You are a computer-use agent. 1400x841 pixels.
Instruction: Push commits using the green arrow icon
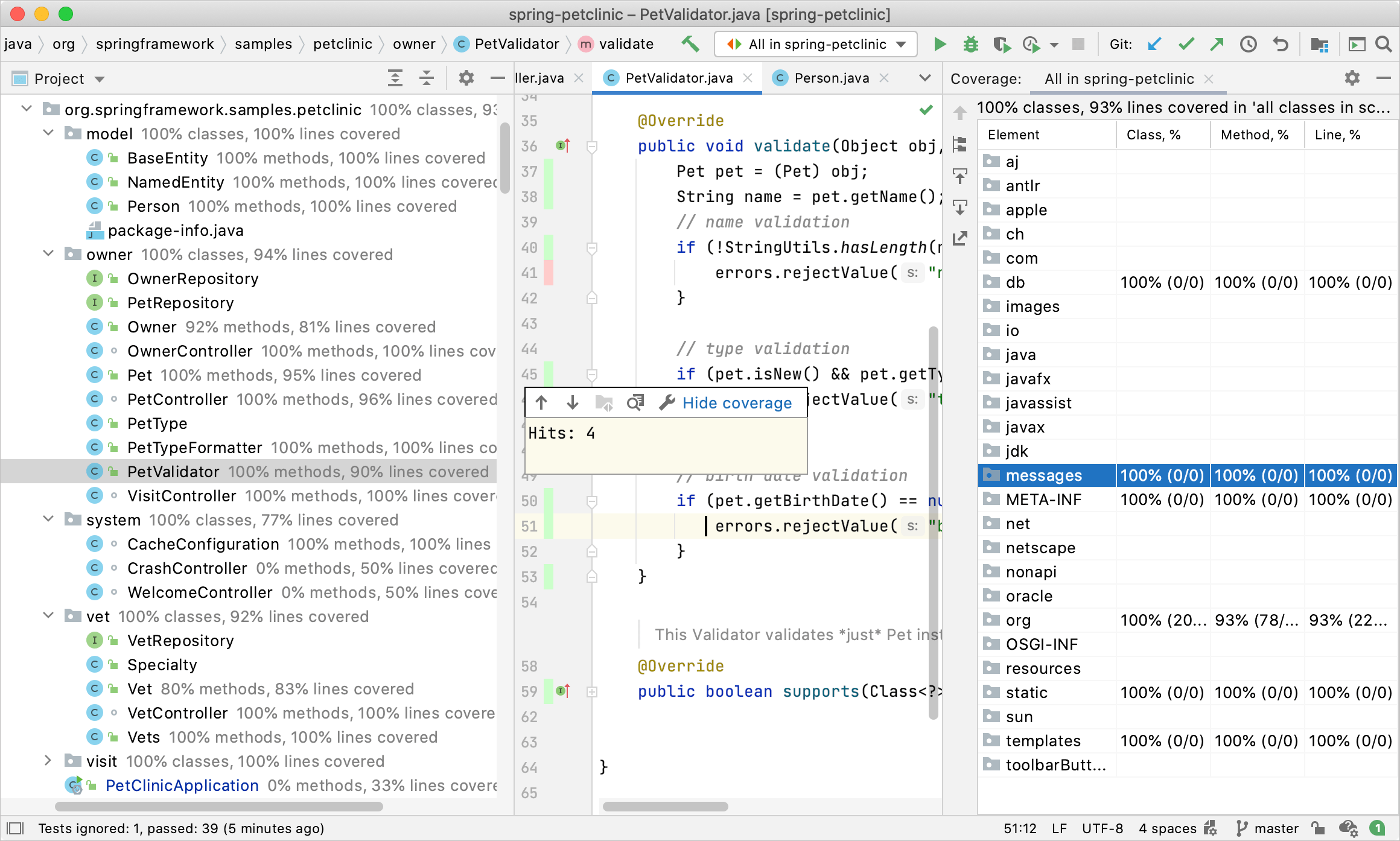(1217, 44)
